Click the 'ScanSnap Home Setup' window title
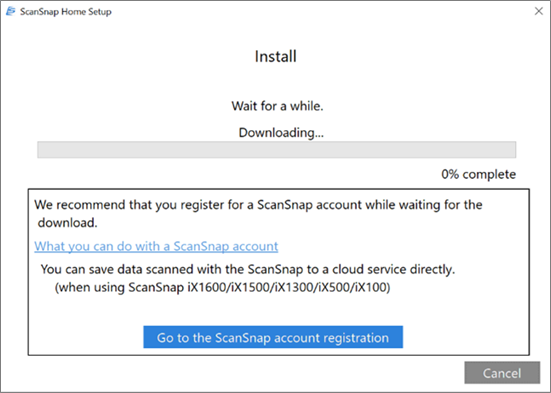This screenshot has height=393, width=551. click(66, 12)
